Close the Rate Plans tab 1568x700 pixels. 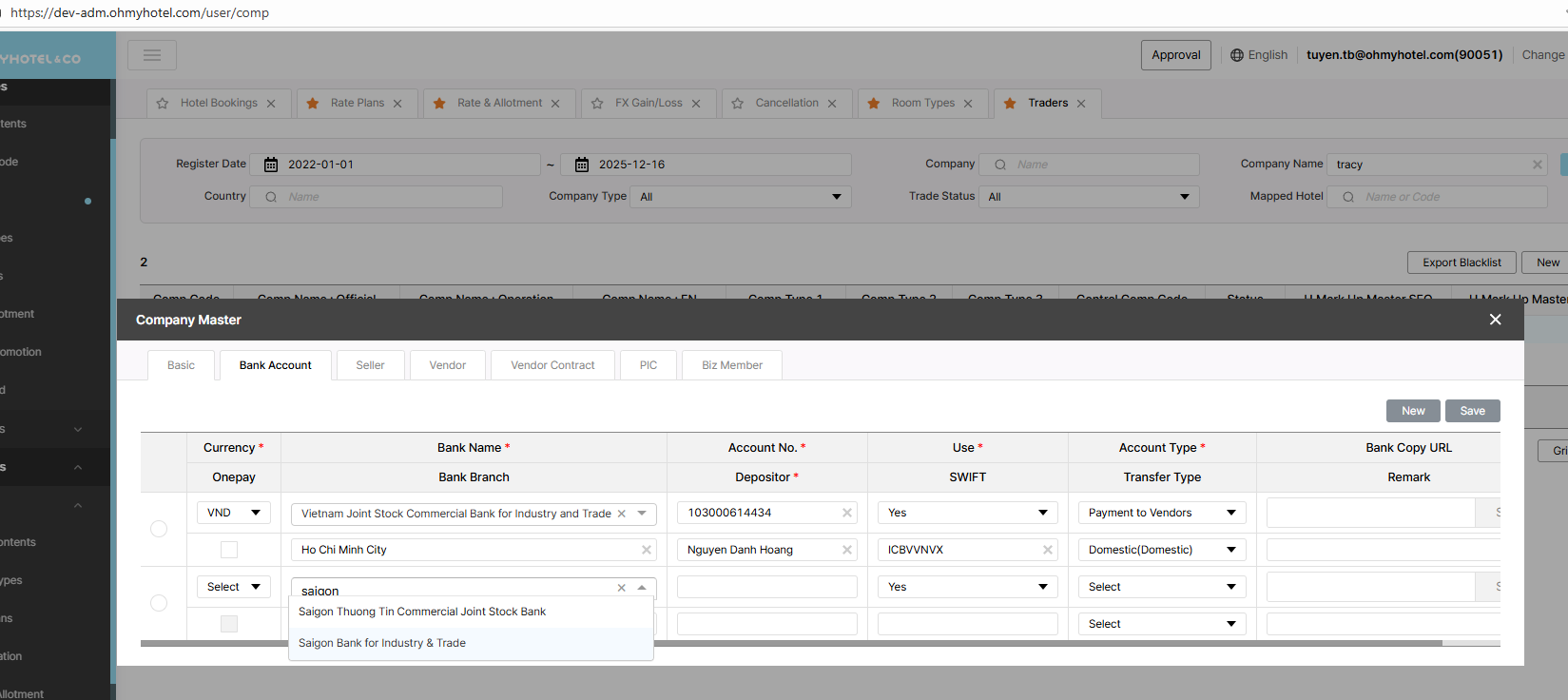[397, 104]
